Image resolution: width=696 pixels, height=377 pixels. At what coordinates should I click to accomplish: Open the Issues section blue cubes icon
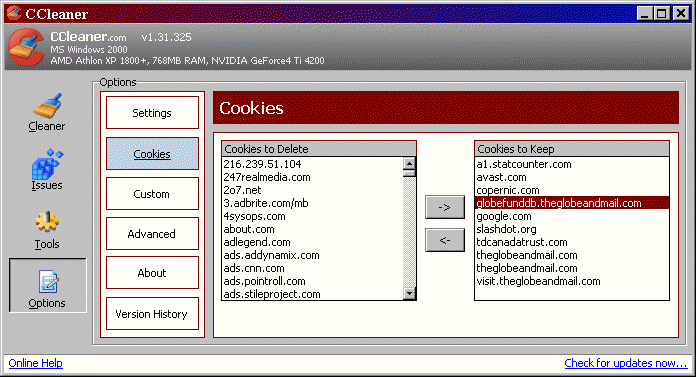pos(47,164)
